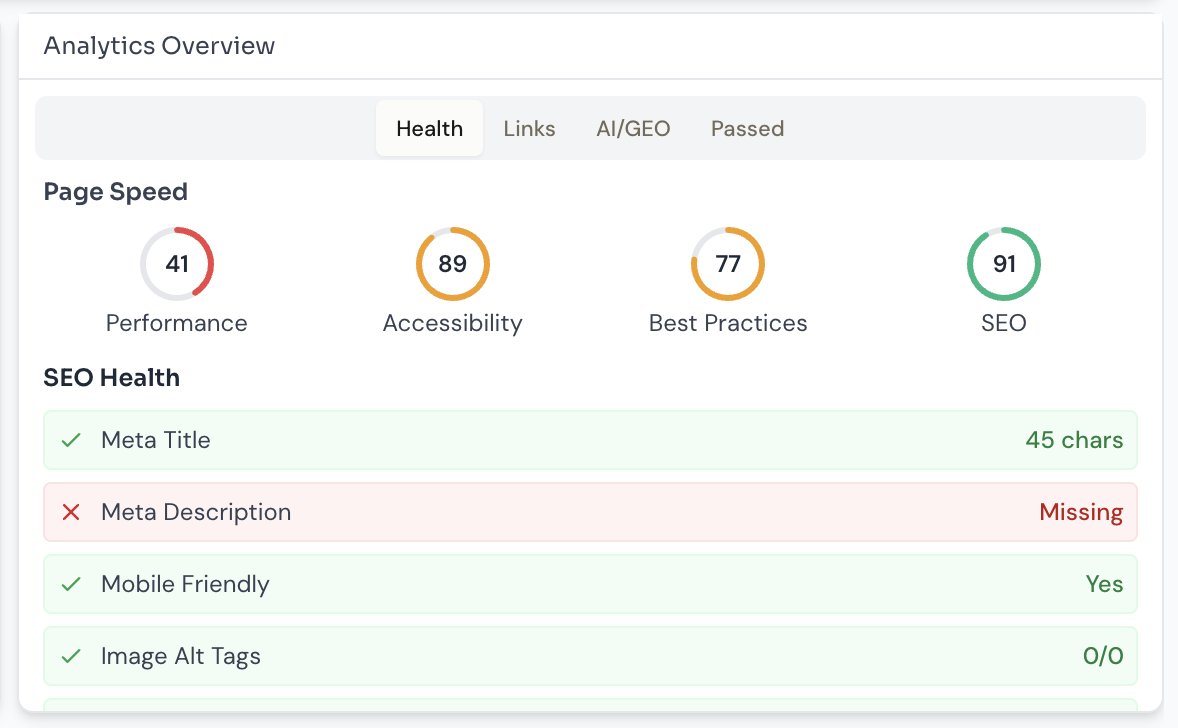The image size is (1178, 728).
Task: Click the Analytics Overview heading
Action: pyautogui.click(x=159, y=46)
